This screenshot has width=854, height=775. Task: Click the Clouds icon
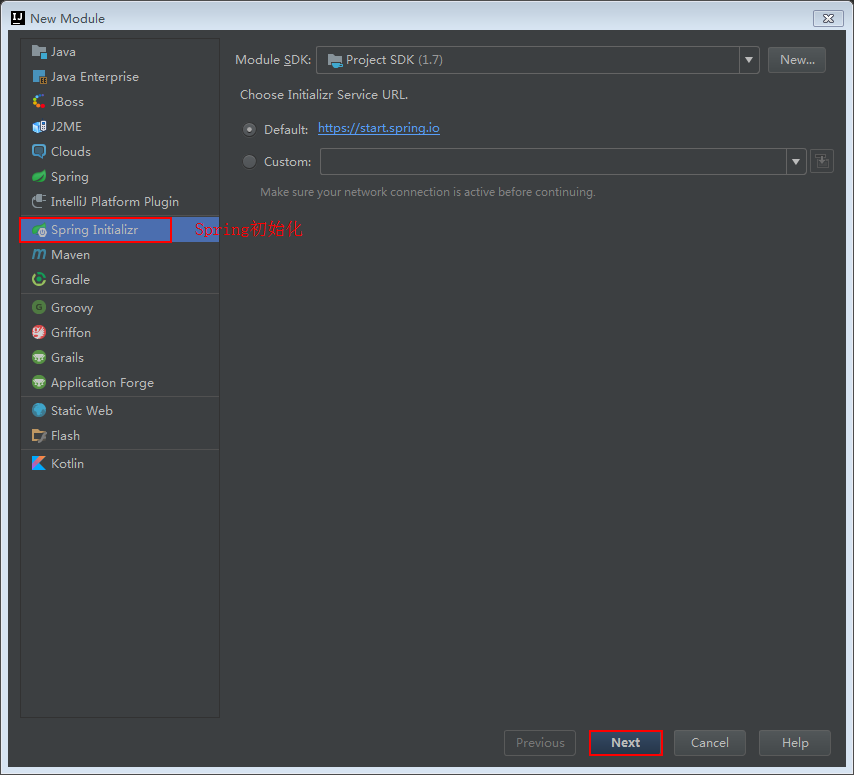click(39, 151)
